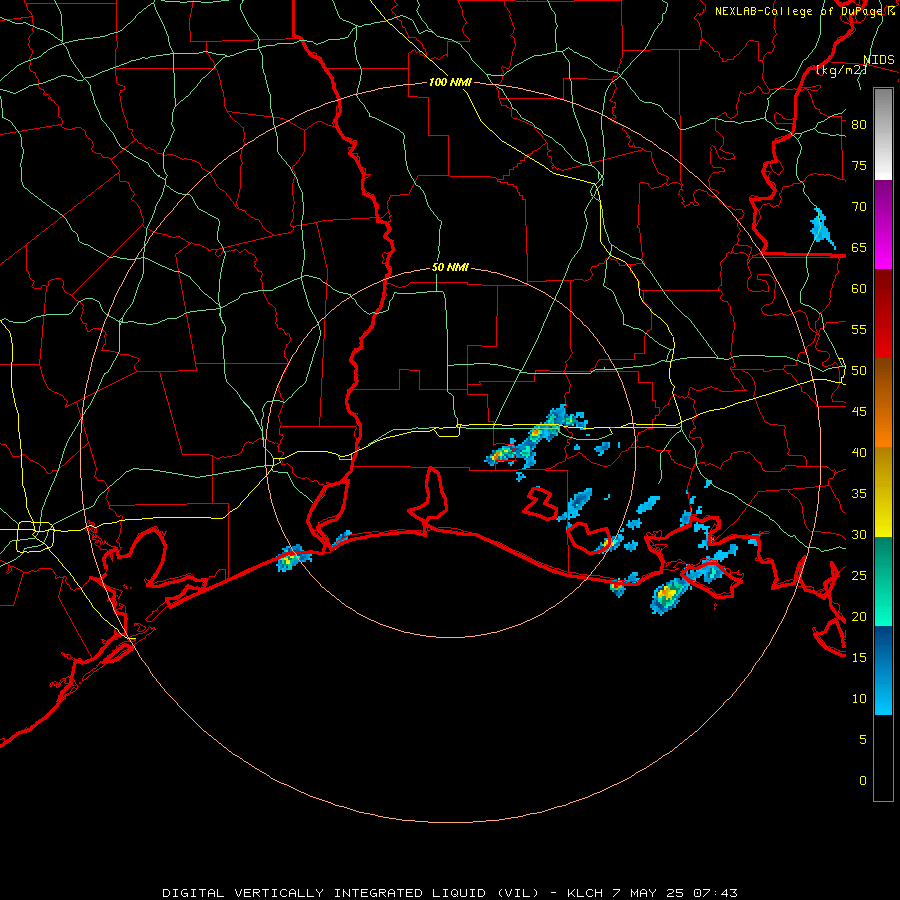Click the 60 value on the color scale
The image size is (900, 900).
click(859, 289)
